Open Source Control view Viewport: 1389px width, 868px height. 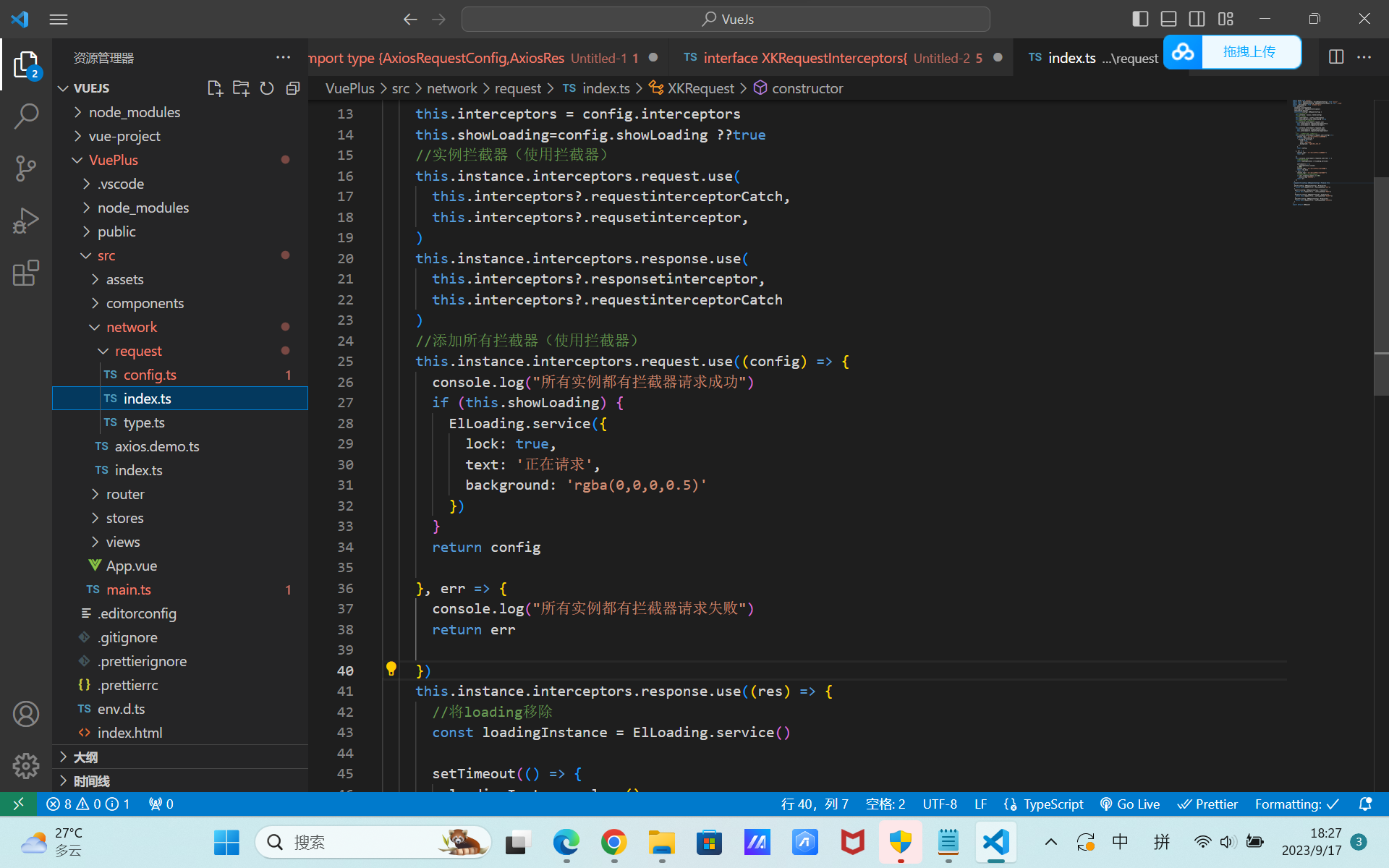click(26, 168)
